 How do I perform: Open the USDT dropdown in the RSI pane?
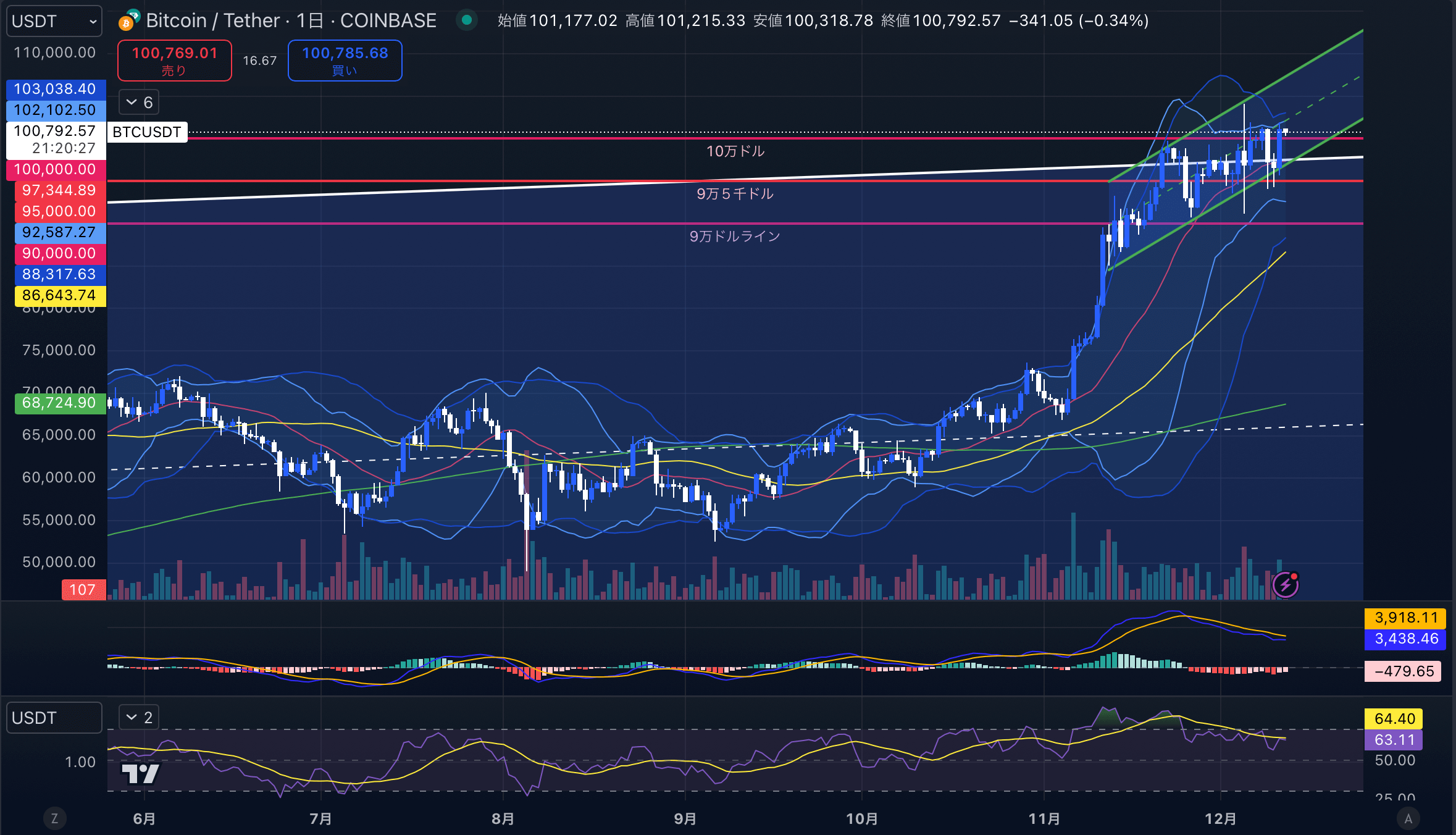coord(54,718)
